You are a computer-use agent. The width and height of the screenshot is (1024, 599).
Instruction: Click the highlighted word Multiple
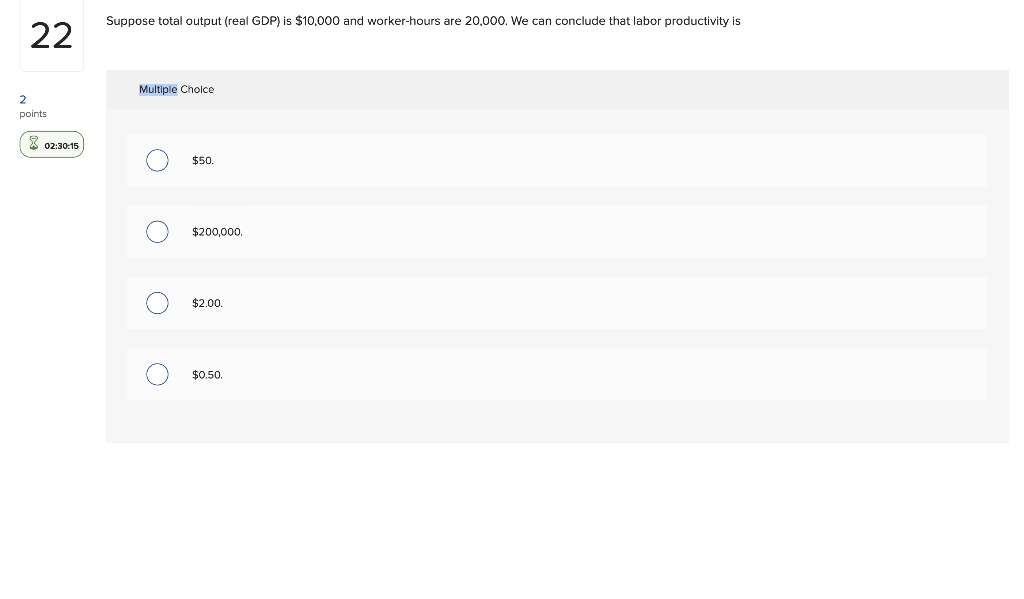point(158,89)
